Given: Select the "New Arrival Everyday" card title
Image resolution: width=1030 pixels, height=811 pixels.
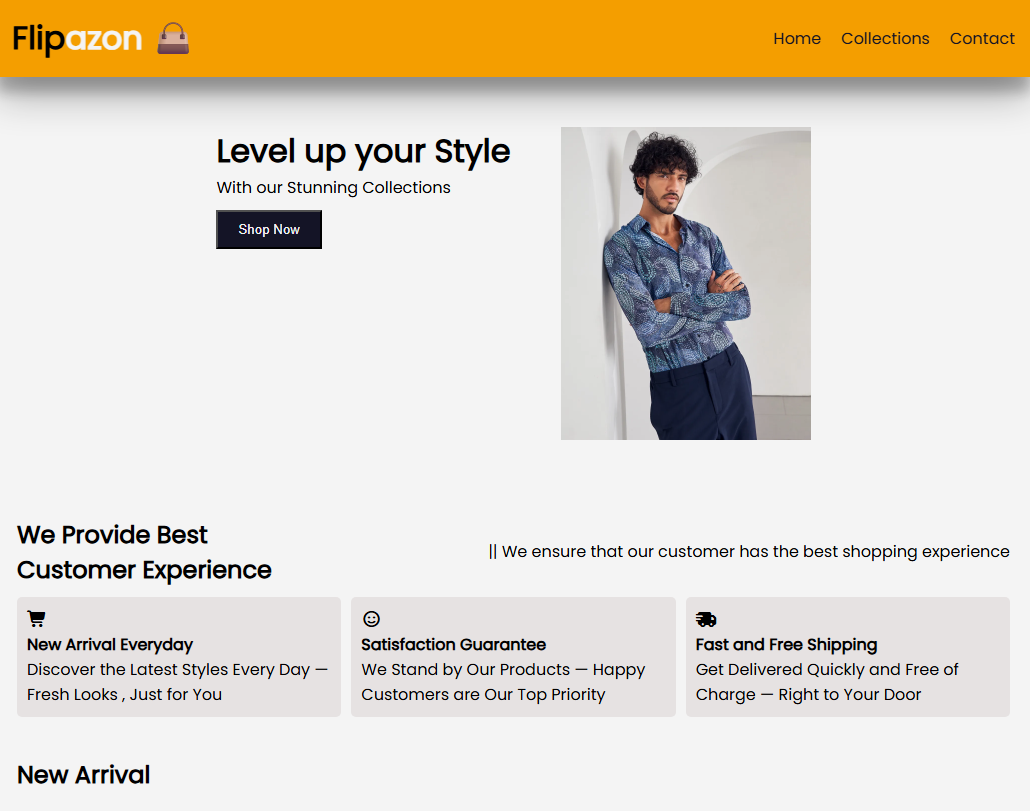Looking at the screenshot, I should pyautogui.click(x=110, y=645).
